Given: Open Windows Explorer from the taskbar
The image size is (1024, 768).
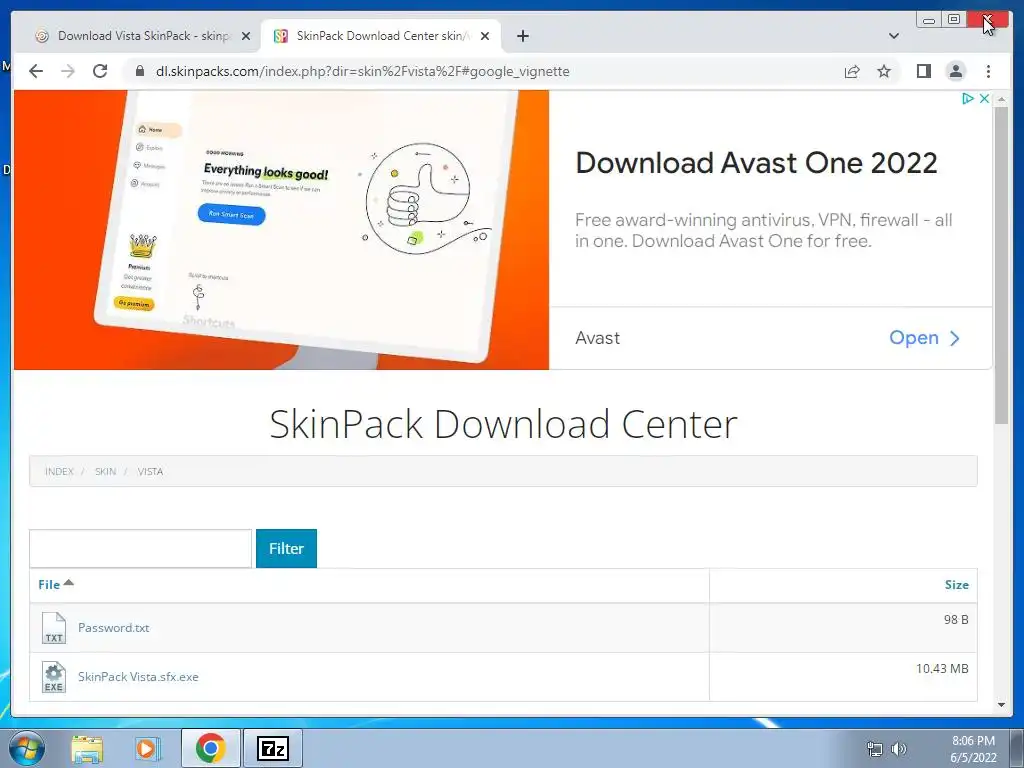Looking at the screenshot, I should pyautogui.click(x=87, y=748).
